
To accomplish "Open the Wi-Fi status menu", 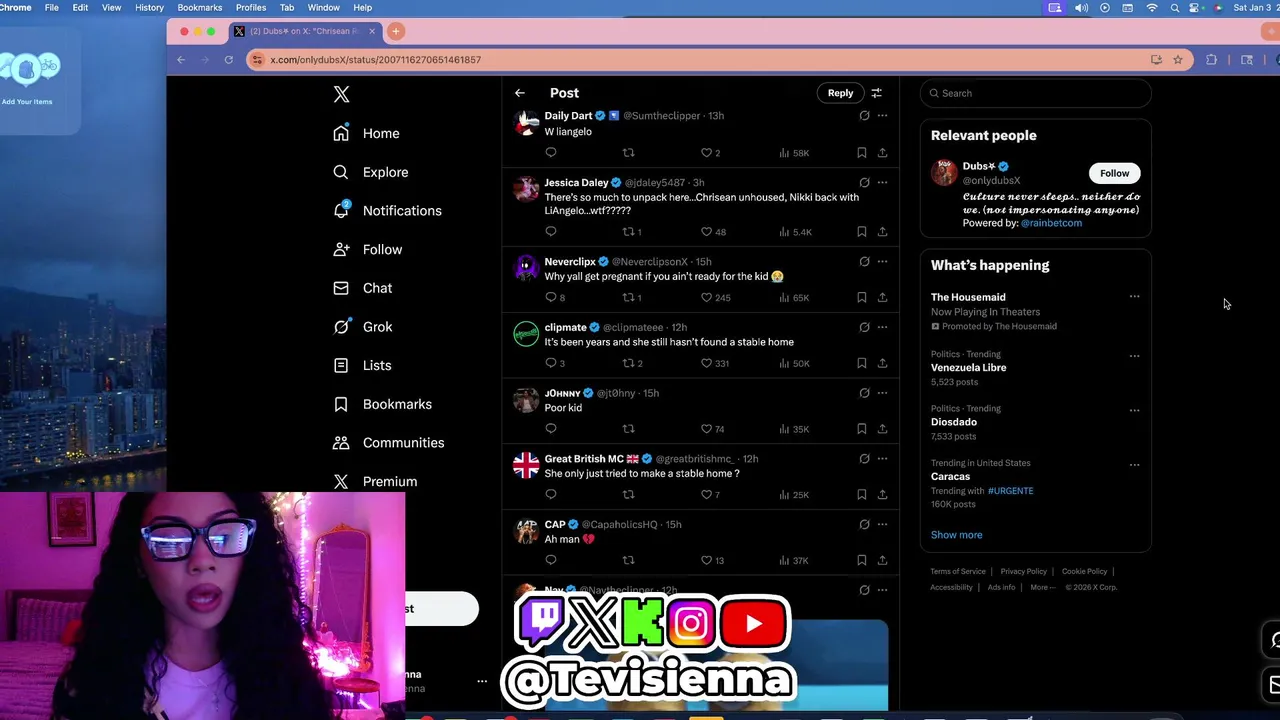I will 1151,7.
